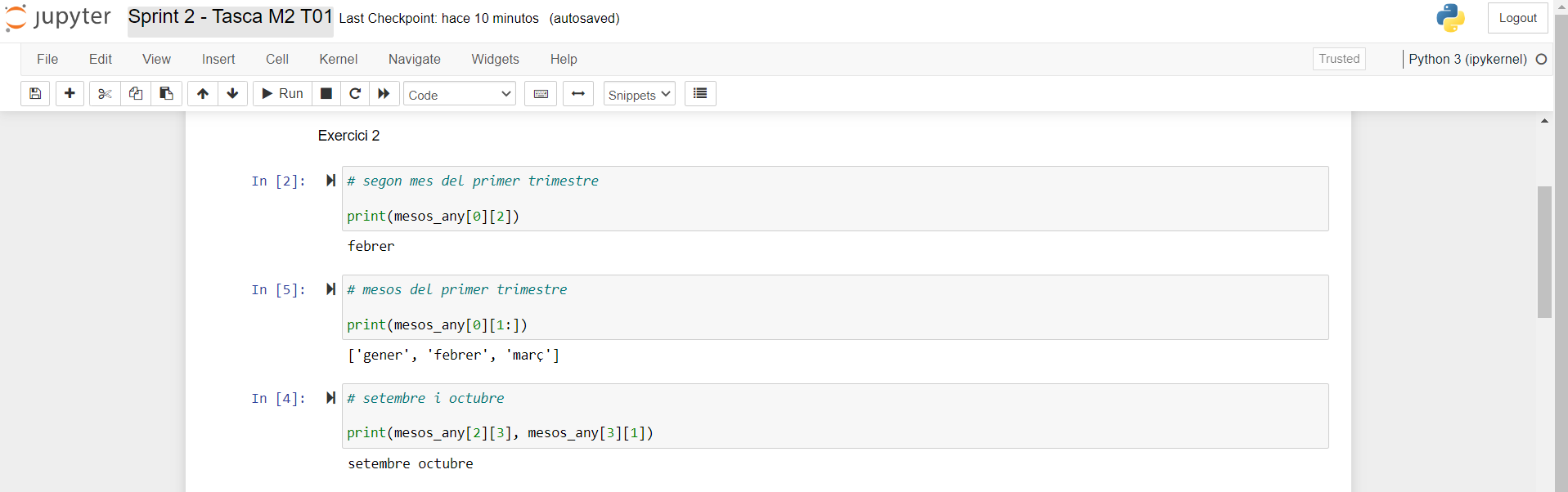Open the Widgets menu
Image resolution: width=1568 pixels, height=492 pixels.
coord(495,59)
